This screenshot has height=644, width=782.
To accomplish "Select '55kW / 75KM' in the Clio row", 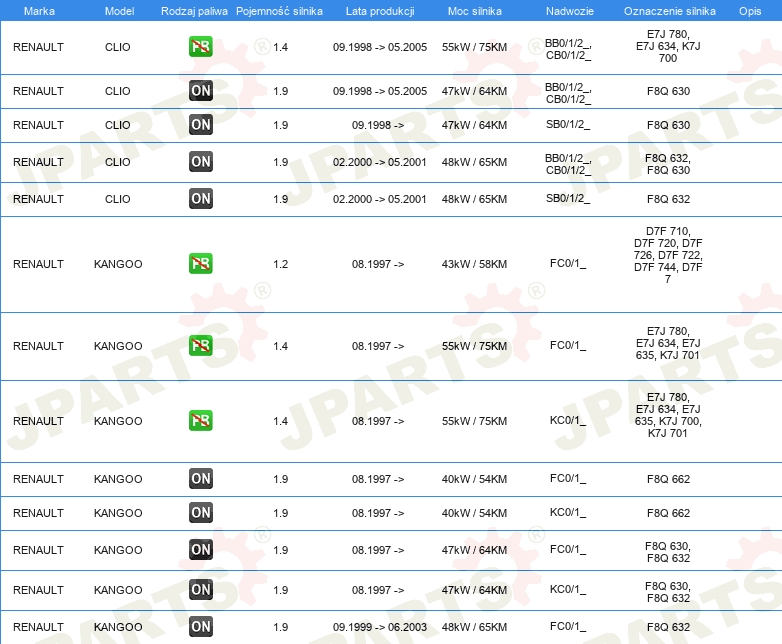I will 474,47.
